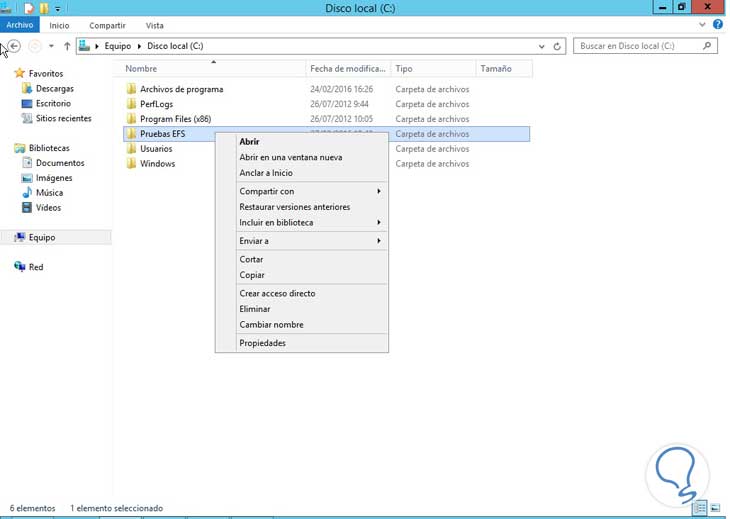This screenshot has height=519, width=730.
Task: Choose Eliminar in the context menu
Action: (302, 309)
